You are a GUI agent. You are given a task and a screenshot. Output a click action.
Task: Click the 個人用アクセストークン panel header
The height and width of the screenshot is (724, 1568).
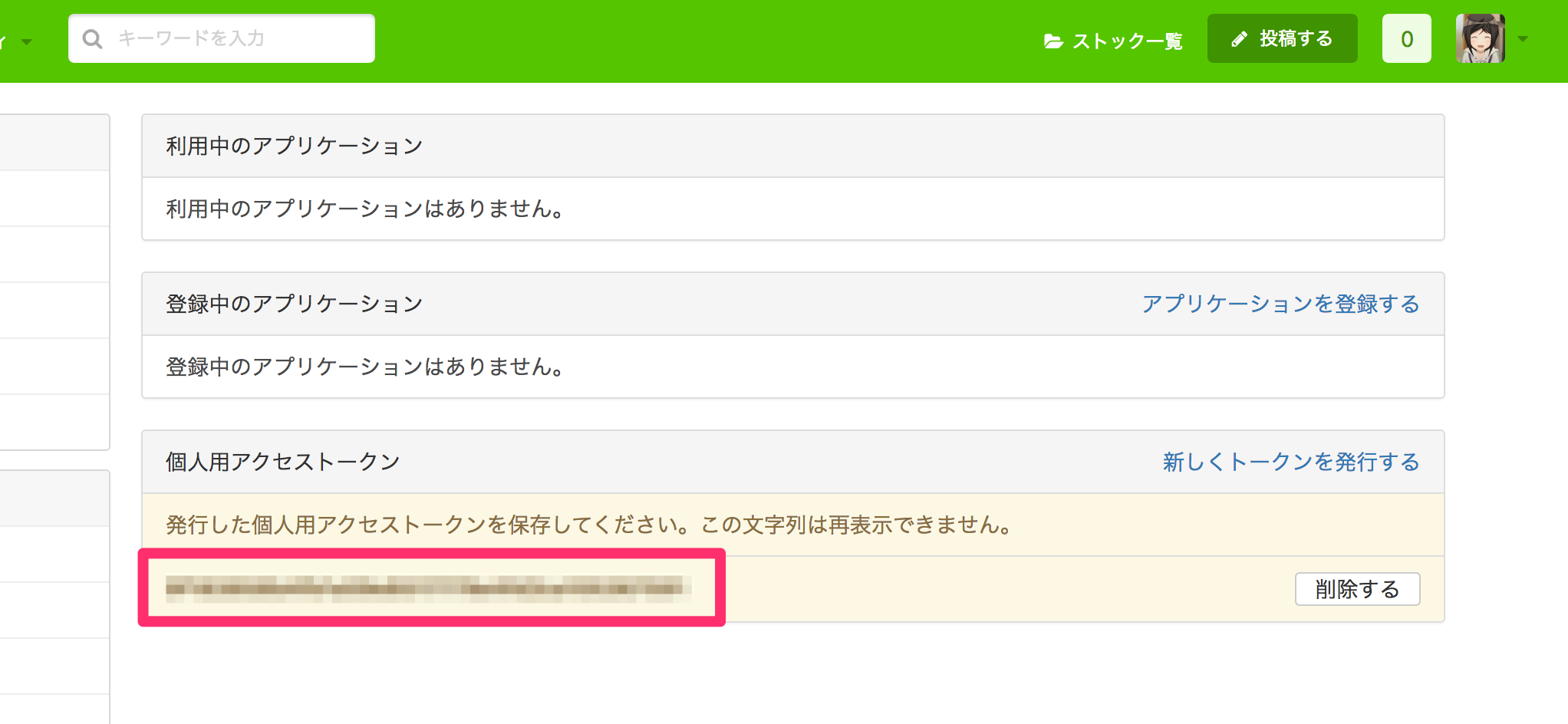tap(793, 462)
